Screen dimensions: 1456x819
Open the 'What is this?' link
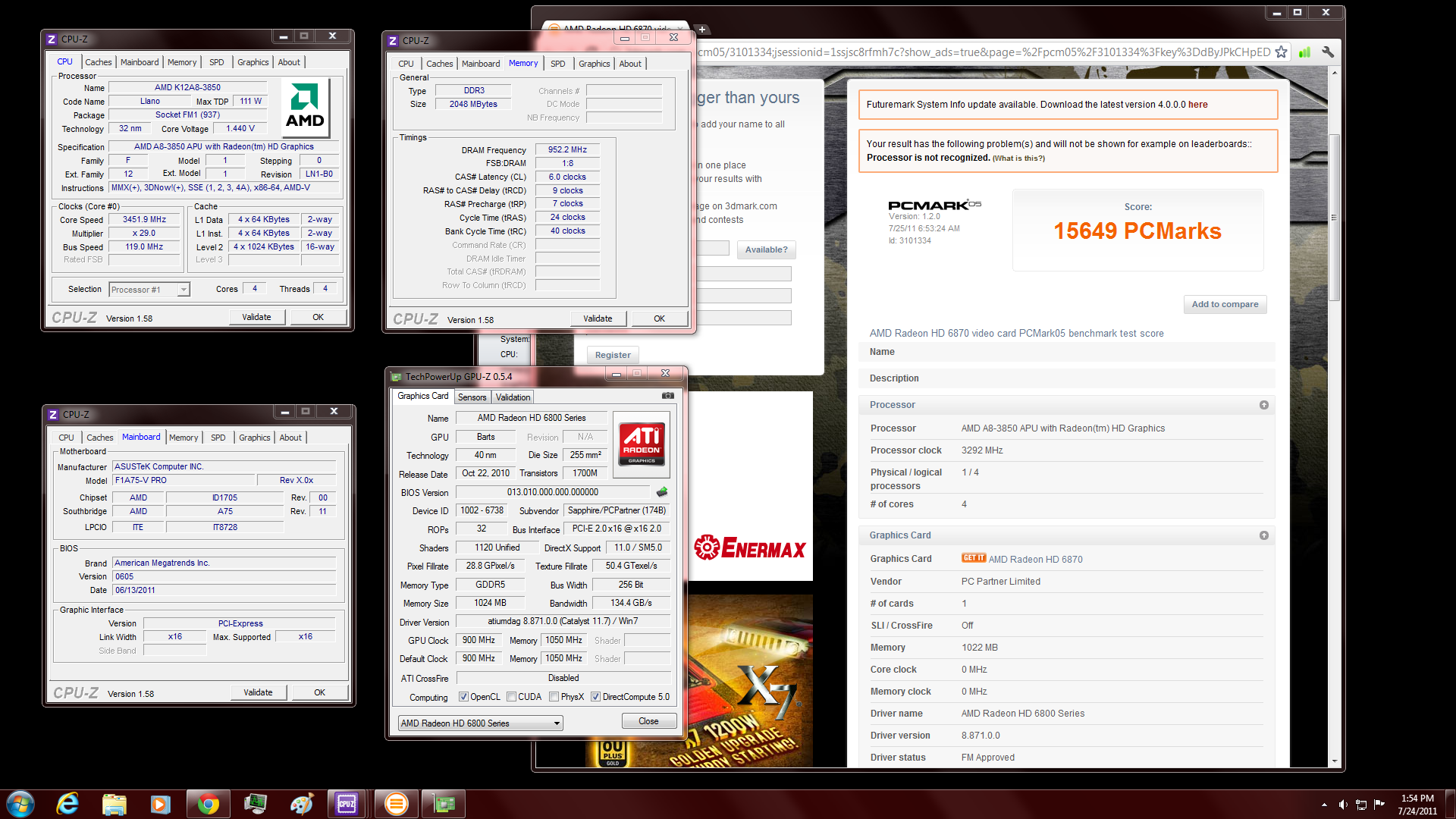(1018, 158)
